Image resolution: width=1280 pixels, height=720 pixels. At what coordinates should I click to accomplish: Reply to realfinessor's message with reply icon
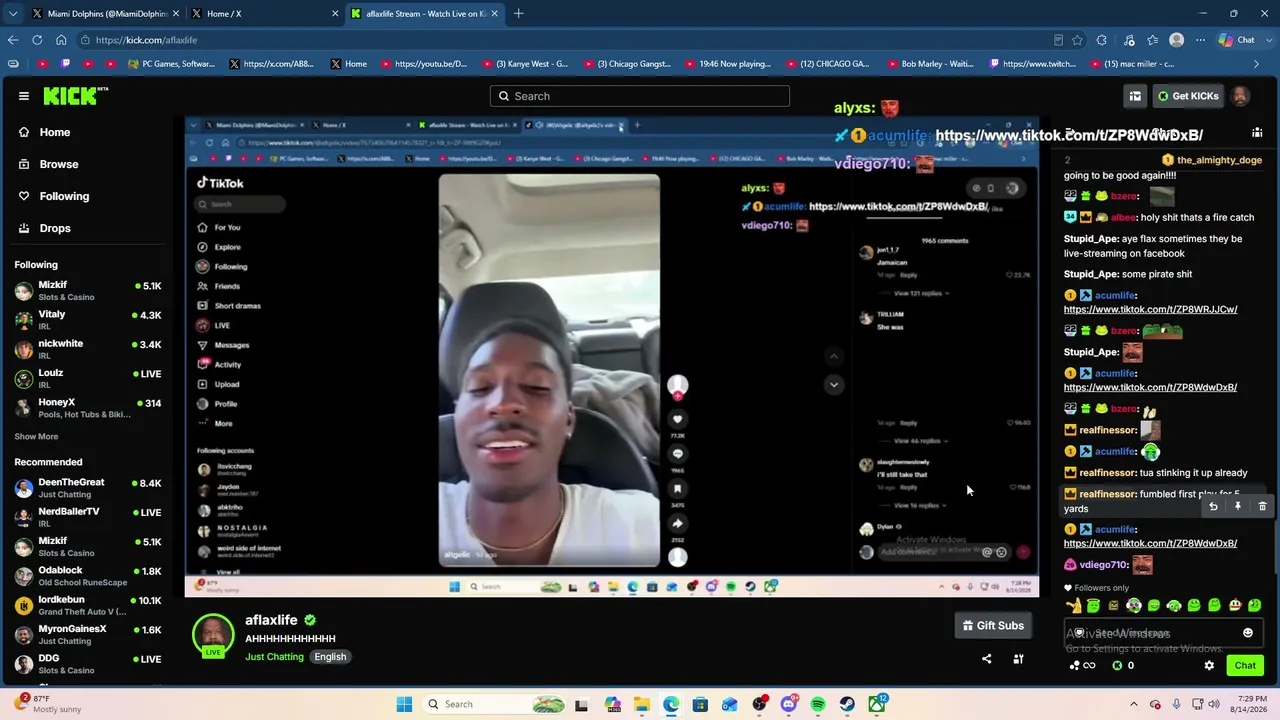point(1213,506)
